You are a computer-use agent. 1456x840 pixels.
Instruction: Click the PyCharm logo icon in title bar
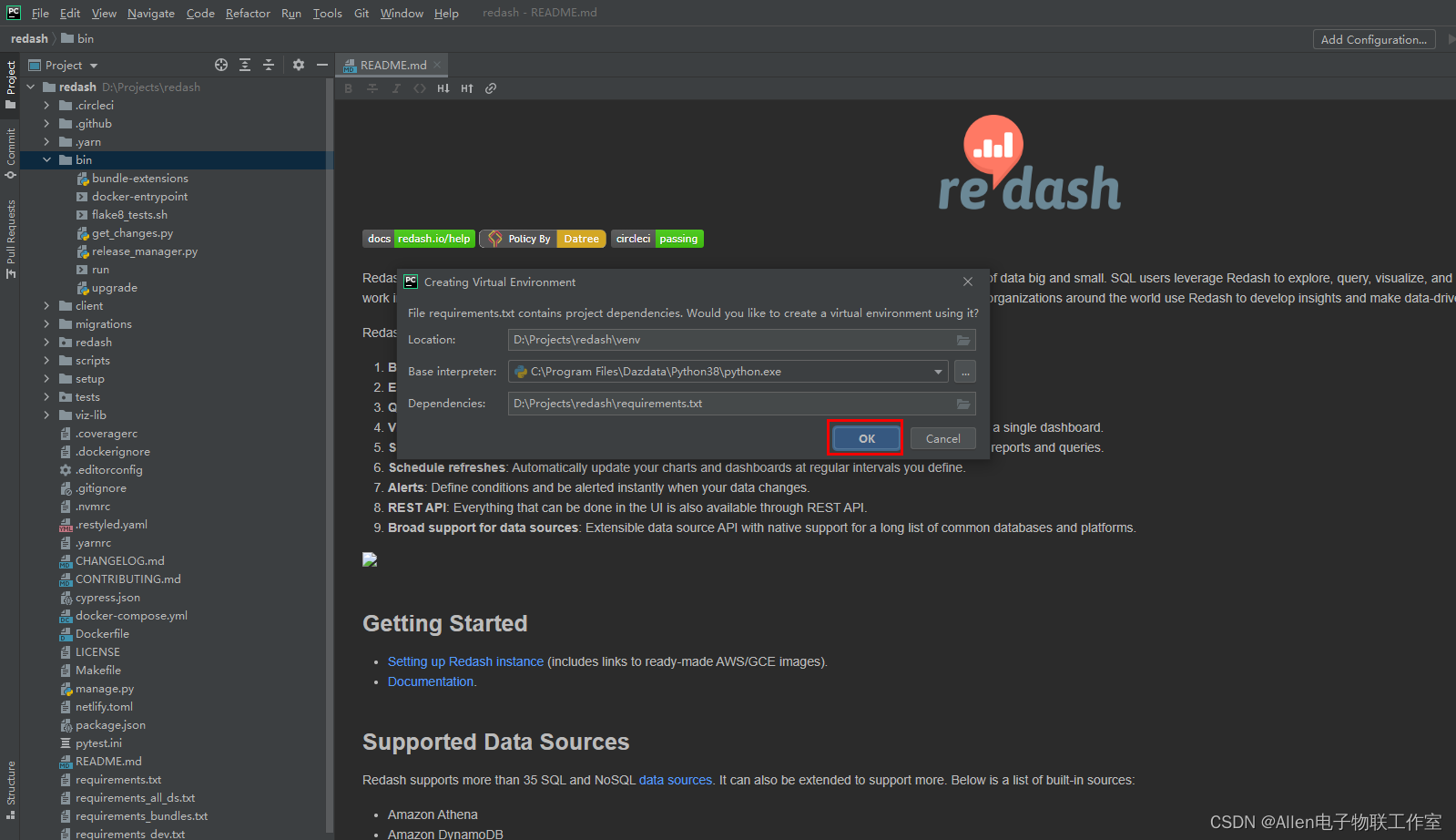[x=14, y=13]
